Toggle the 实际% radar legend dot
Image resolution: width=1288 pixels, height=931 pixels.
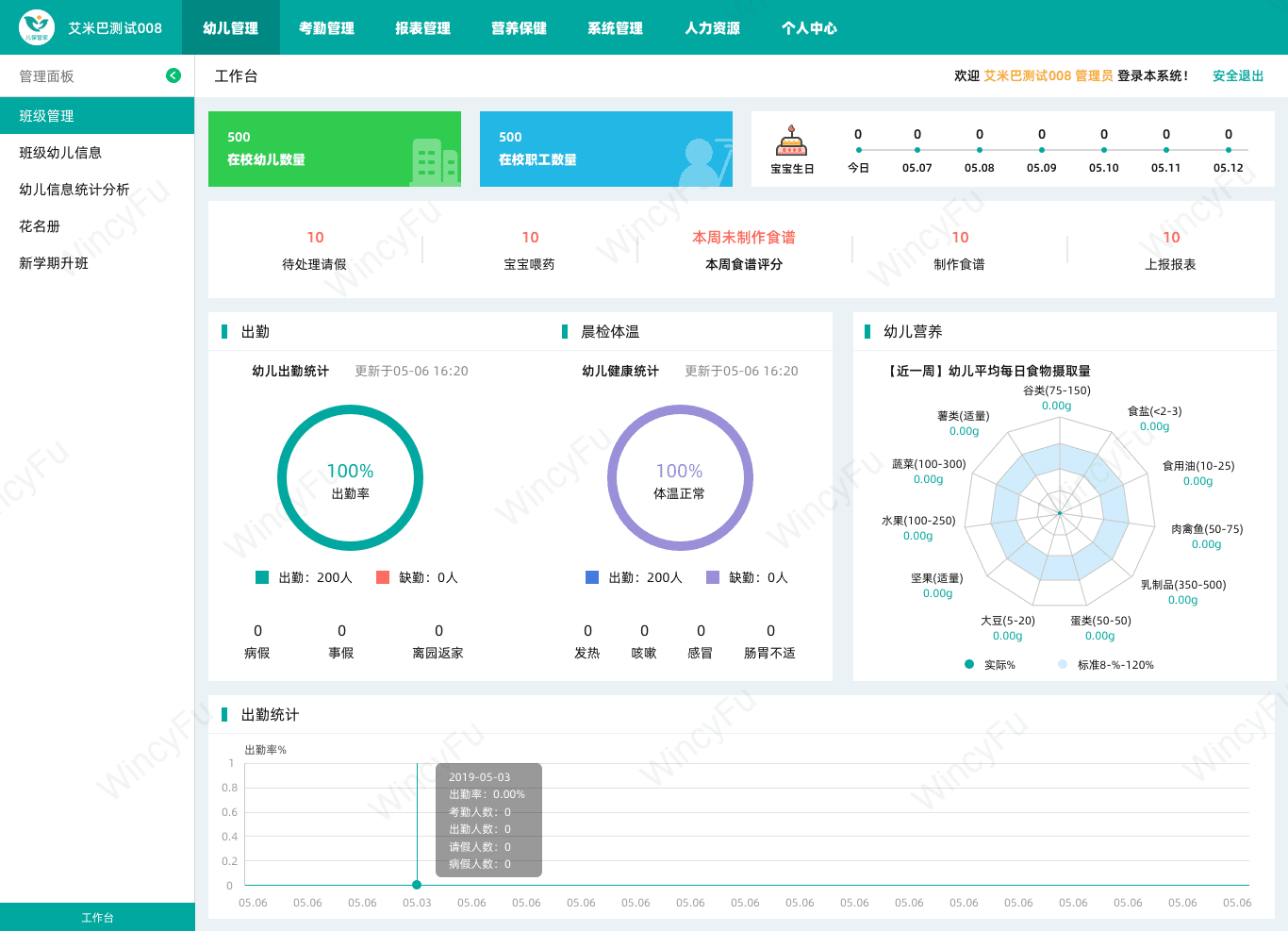(x=969, y=664)
